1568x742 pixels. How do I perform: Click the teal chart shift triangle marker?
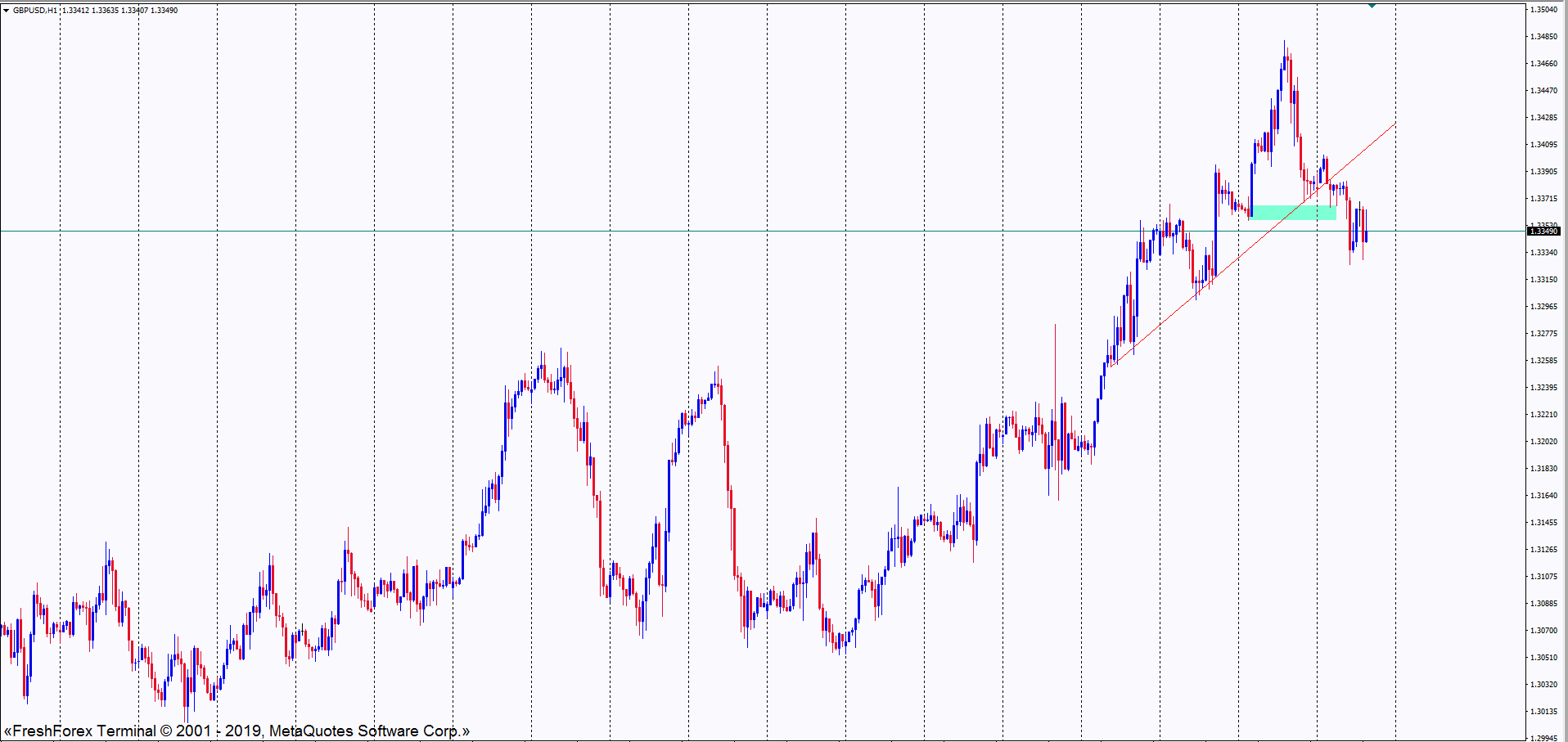point(1372,5)
